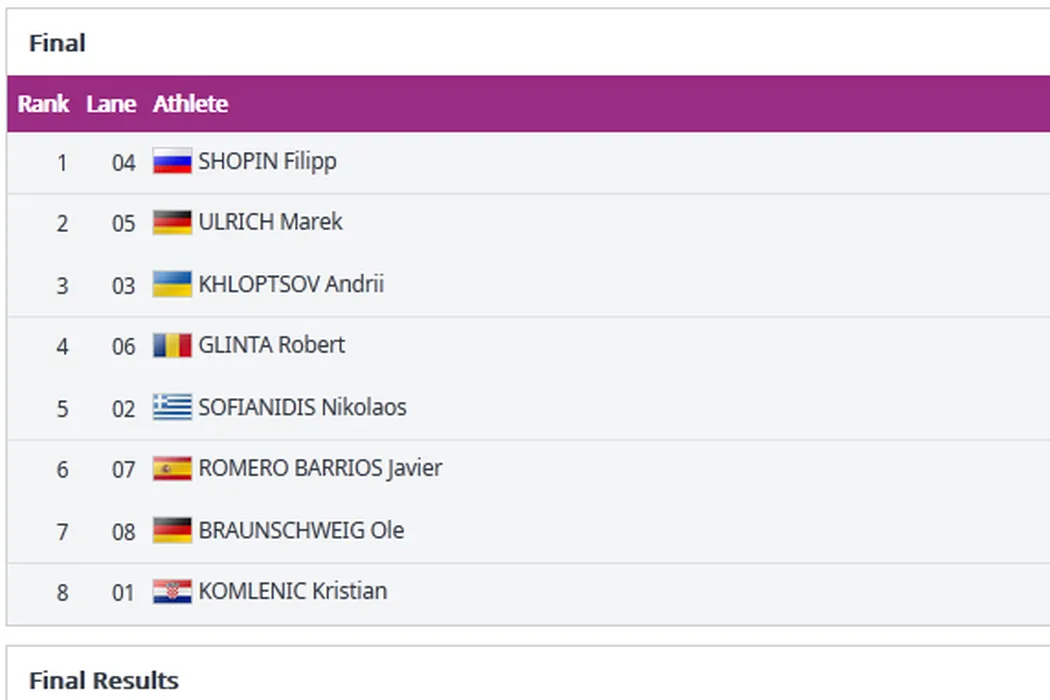Image resolution: width=1050 pixels, height=700 pixels.
Task: Click the Spanish flag beside Romero Barrios
Action: pos(172,468)
